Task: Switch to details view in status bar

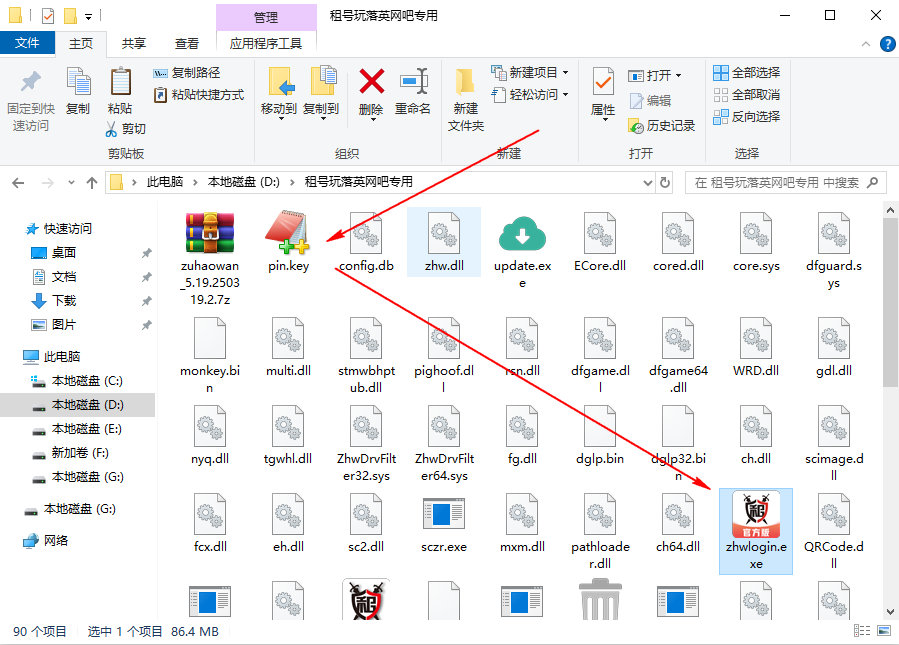Action: (x=862, y=631)
